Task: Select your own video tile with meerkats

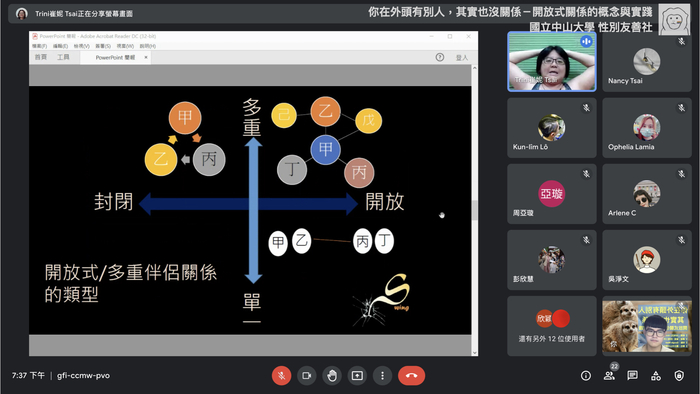Action: 647,326
